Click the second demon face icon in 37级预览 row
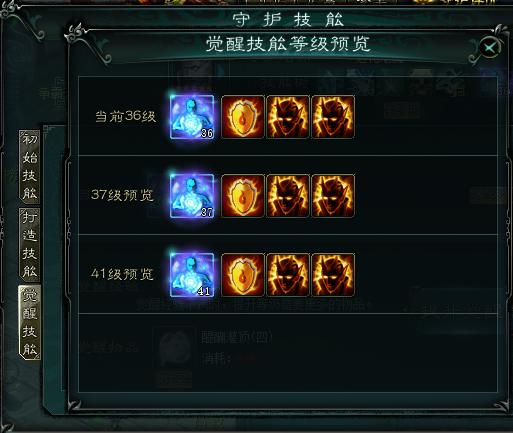The height and width of the screenshot is (433, 513). click(x=333, y=196)
